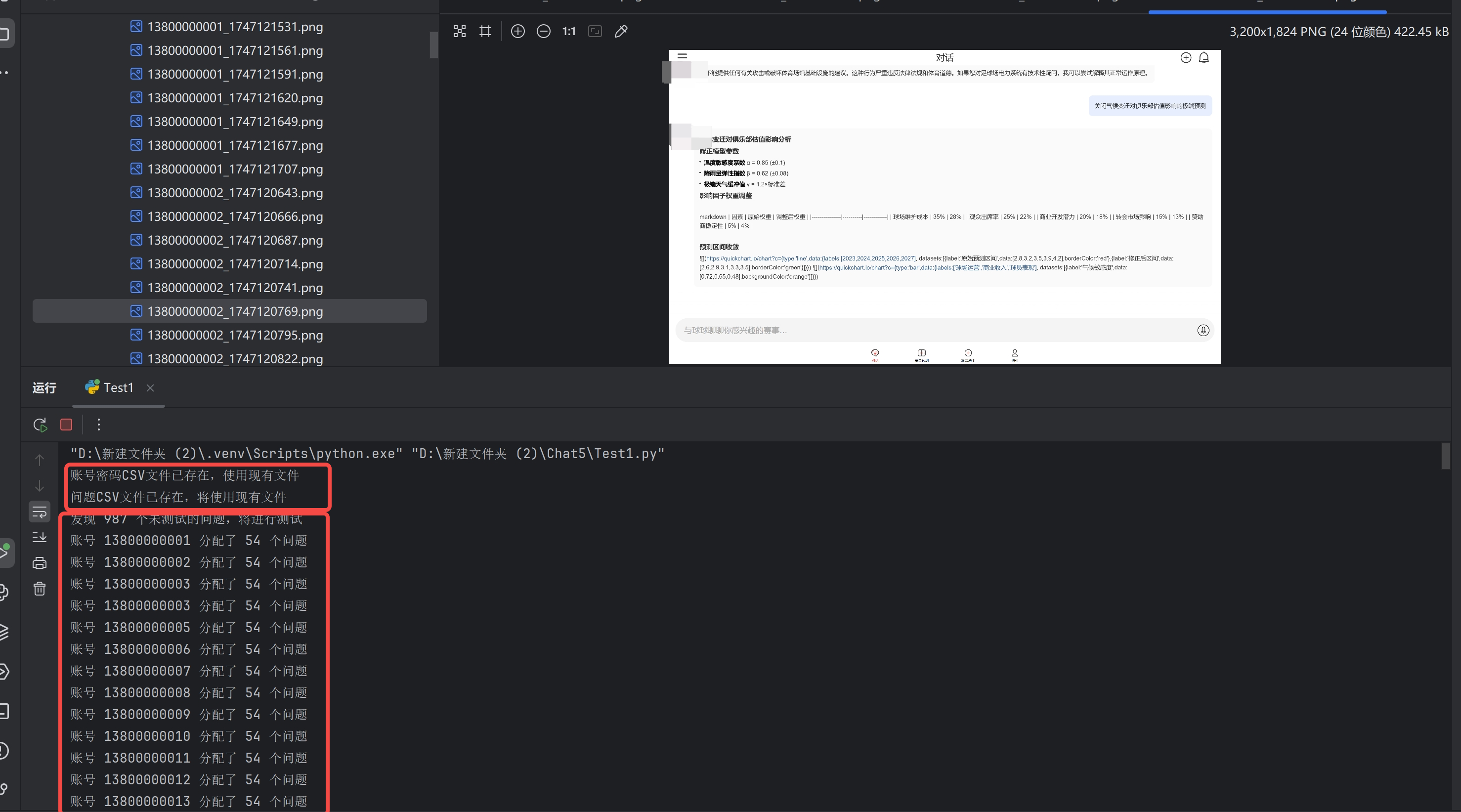Rerun the Test1 script
This screenshot has width=1461, height=812.
[x=40, y=424]
